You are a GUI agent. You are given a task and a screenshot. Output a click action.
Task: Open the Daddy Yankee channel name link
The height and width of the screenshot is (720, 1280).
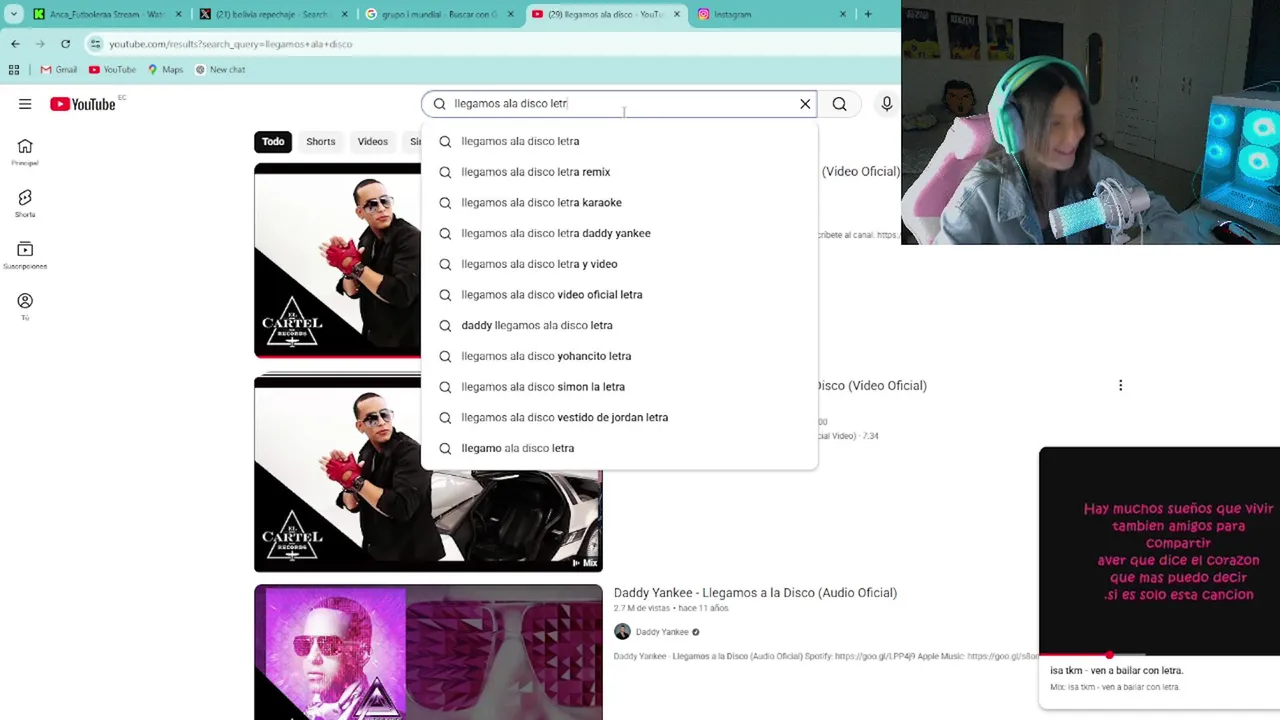(662, 632)
